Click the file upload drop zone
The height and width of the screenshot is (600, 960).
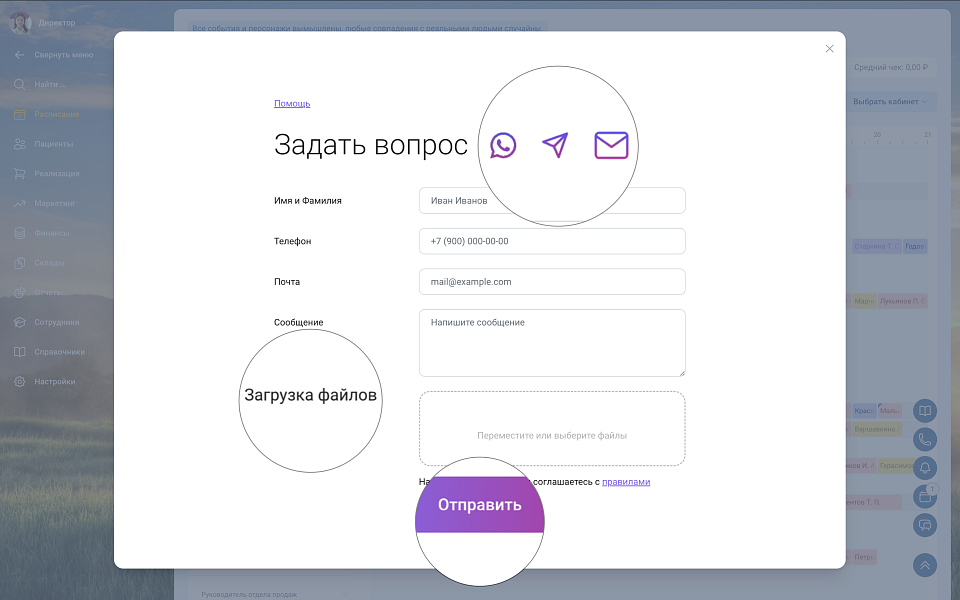point(552,428)
